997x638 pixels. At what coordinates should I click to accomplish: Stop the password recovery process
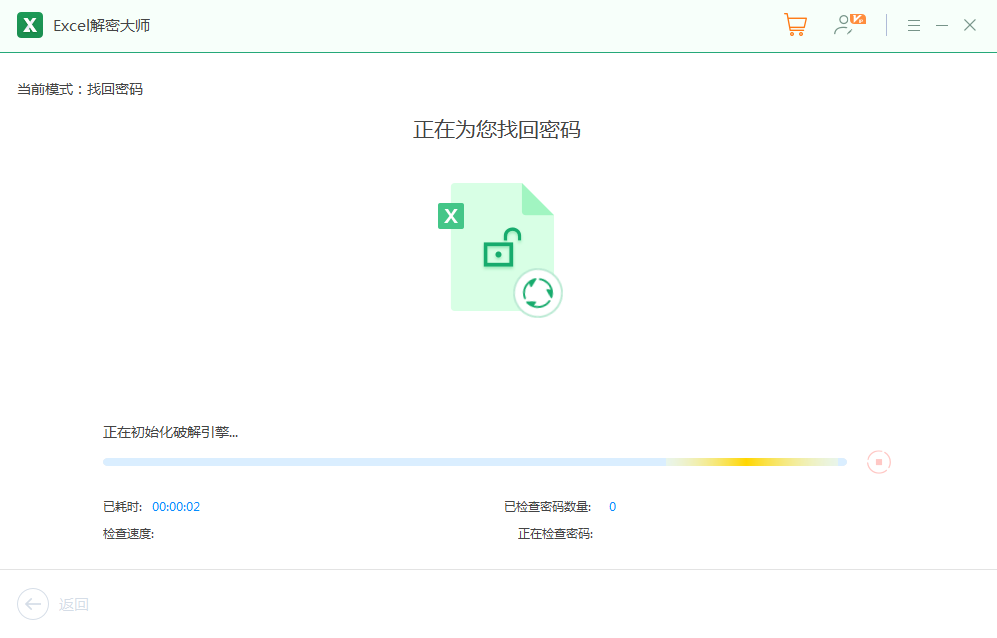pyautogui.click(x=879, y=462)
